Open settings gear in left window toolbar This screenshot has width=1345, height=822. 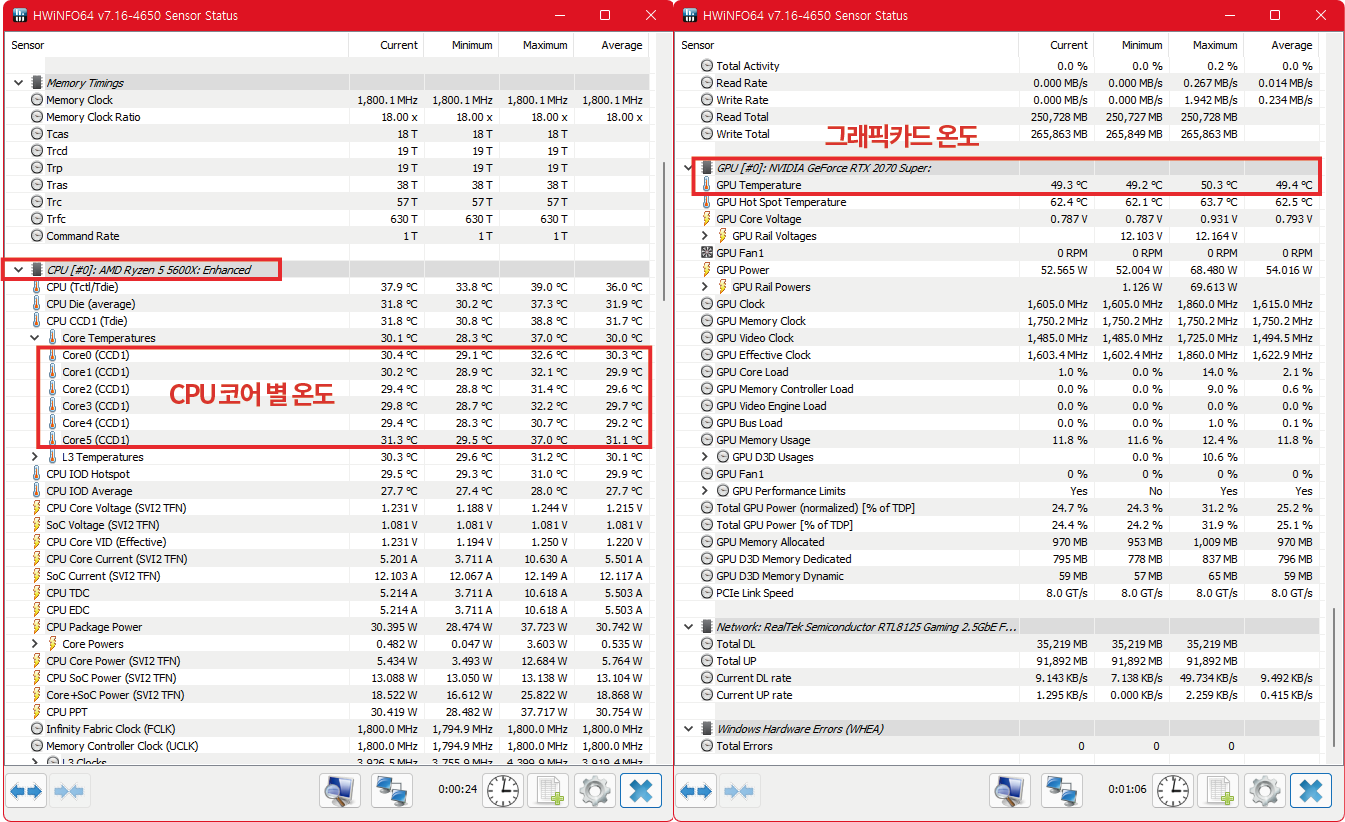(594, 791)
